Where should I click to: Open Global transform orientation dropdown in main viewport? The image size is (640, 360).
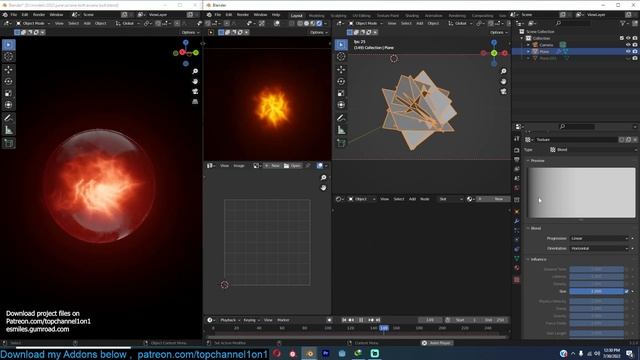[459, 23]
